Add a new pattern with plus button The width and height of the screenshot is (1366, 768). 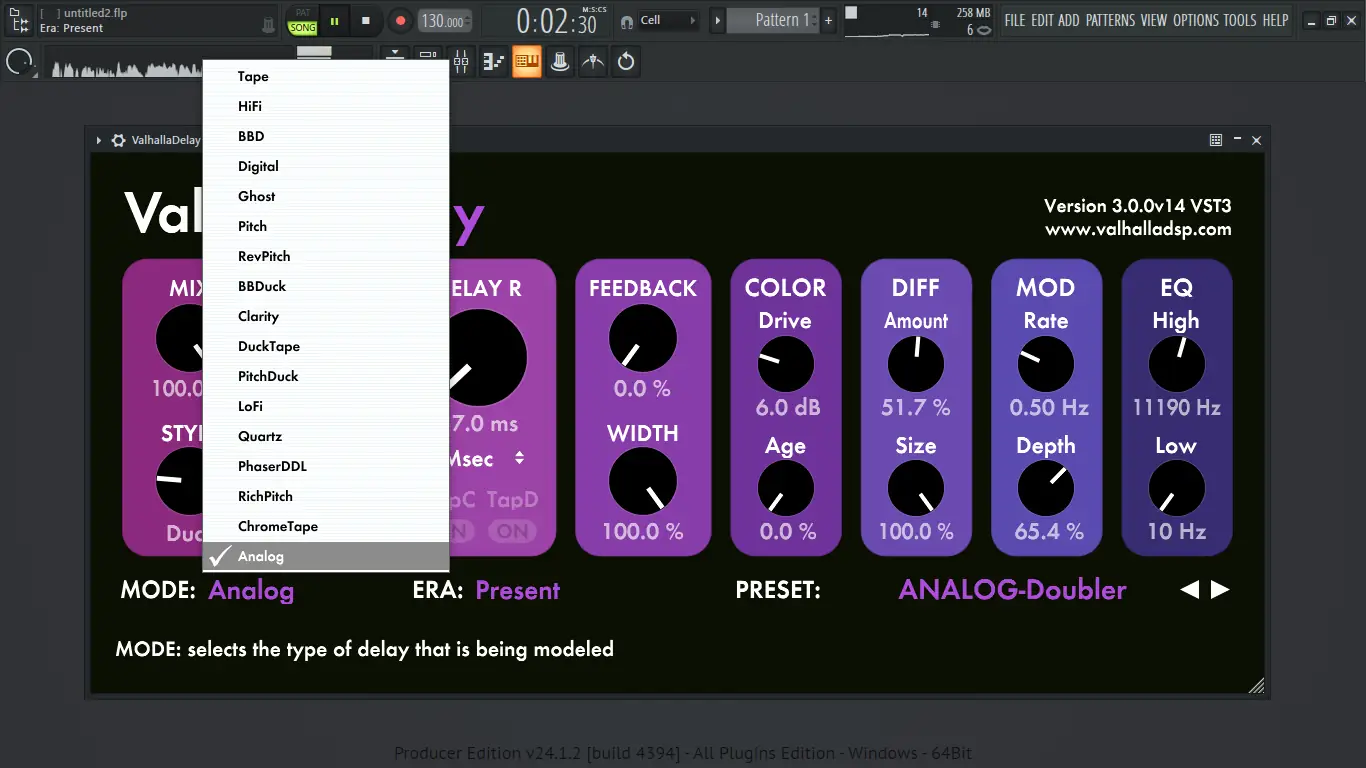tap(828, 20)
